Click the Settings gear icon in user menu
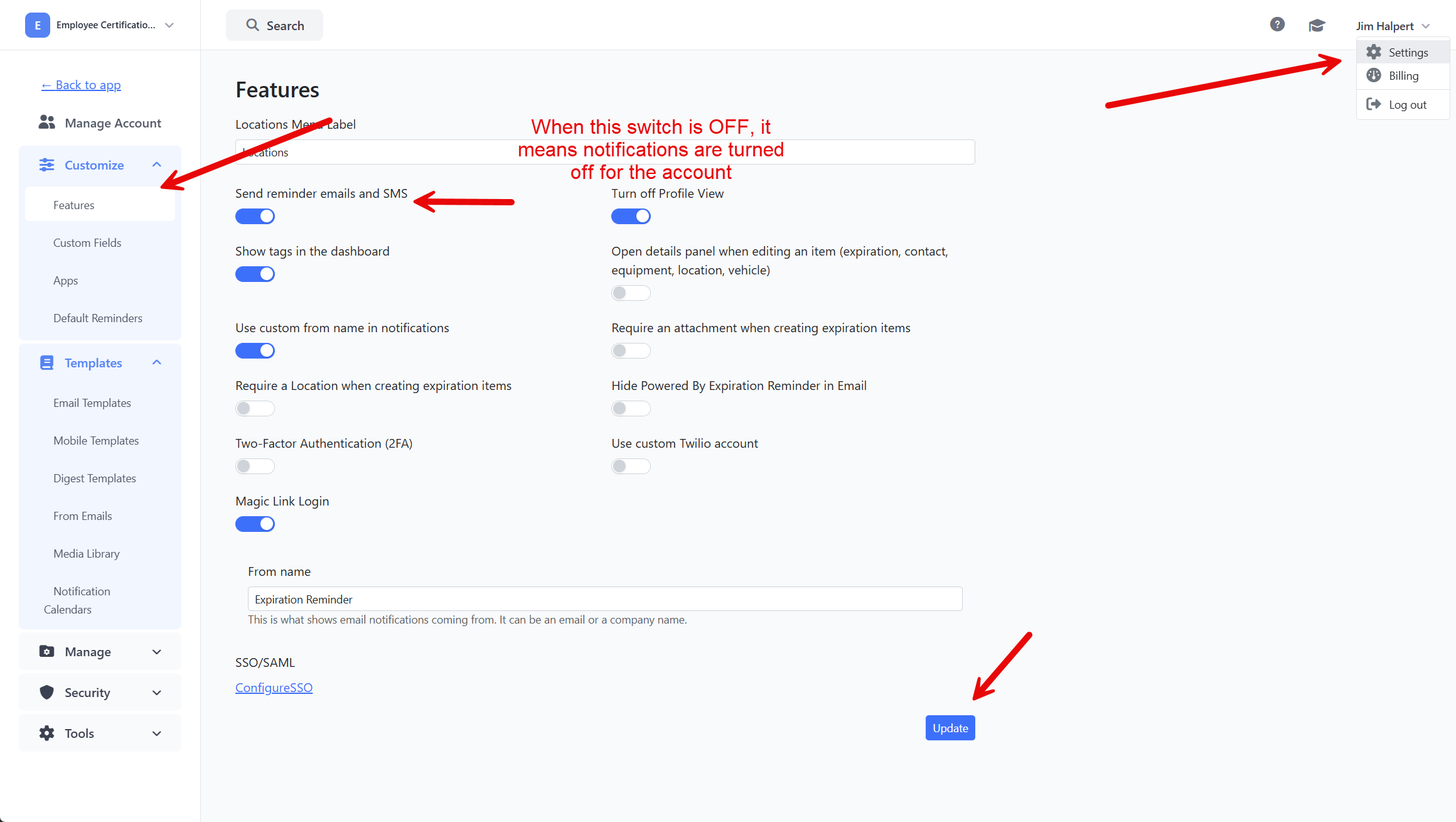 [x=1374, y=52]
